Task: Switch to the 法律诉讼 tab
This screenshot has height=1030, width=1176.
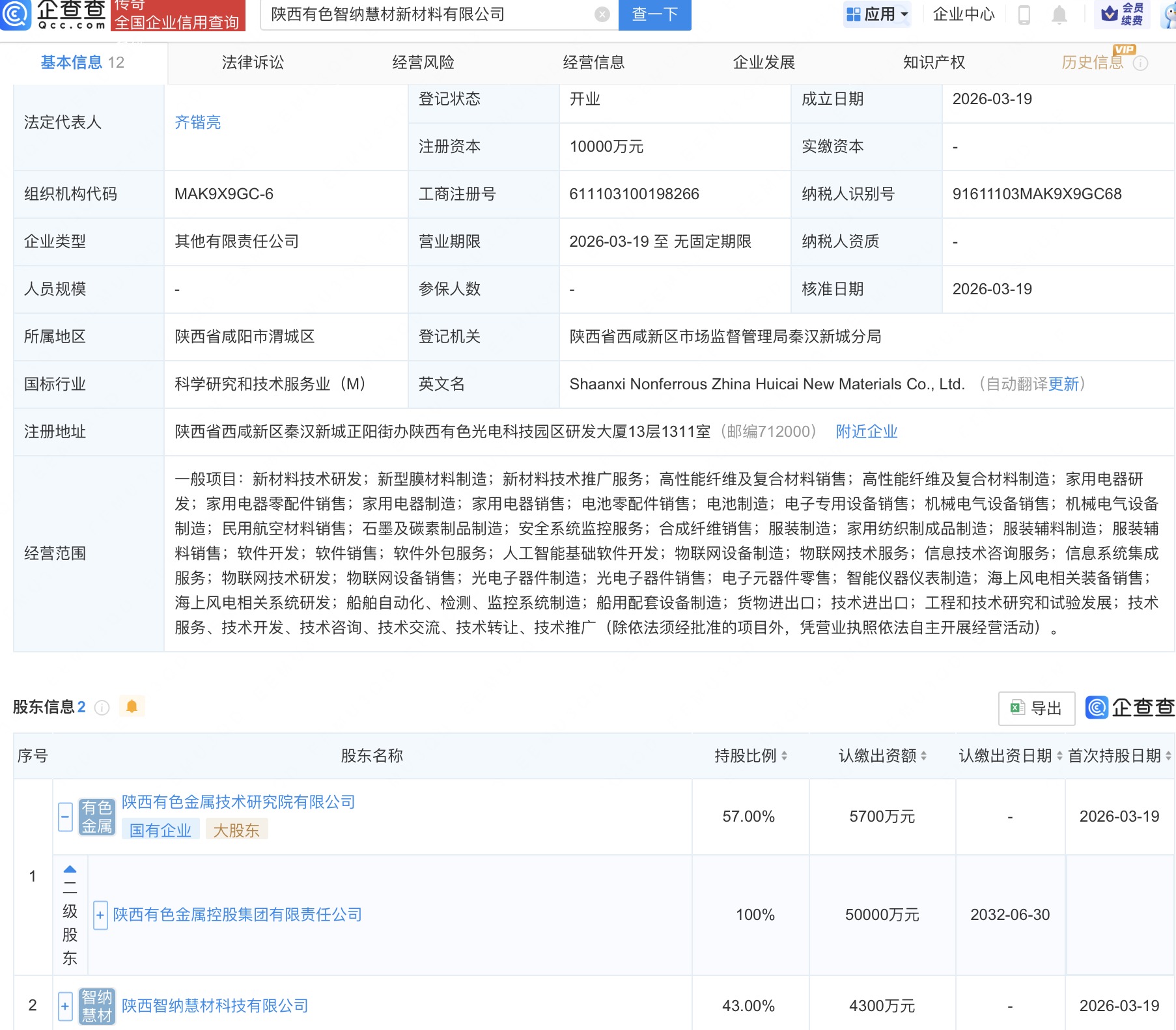Action: click(254, 63)
